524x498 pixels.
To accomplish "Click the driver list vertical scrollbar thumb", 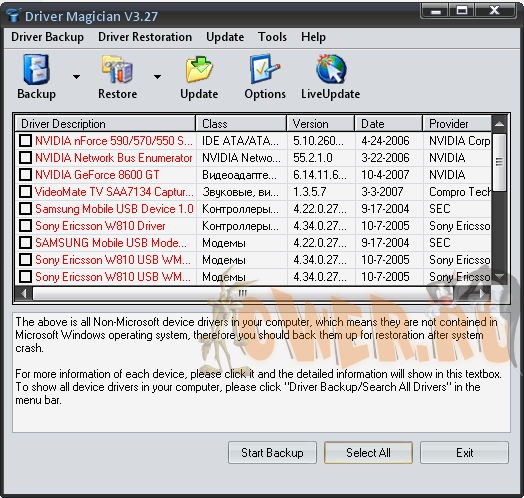I will (500, 162).
